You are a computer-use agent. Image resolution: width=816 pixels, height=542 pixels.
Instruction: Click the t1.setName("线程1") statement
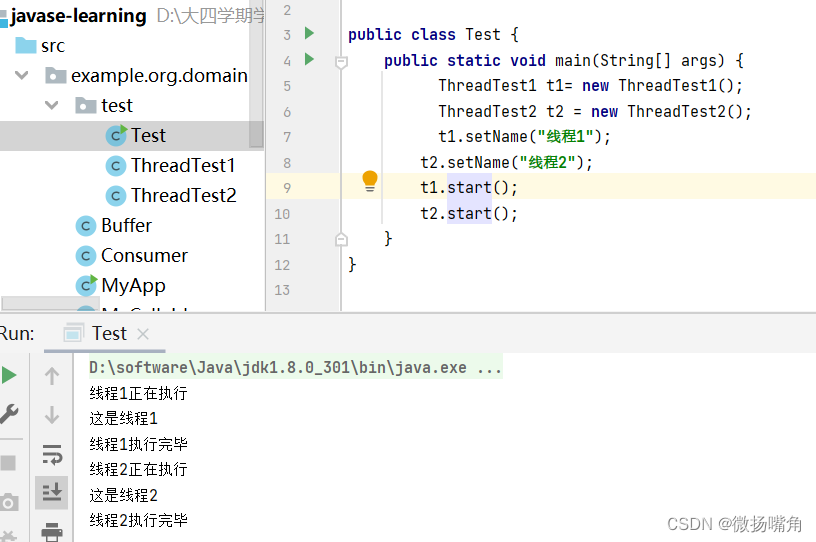click(524, 136)
